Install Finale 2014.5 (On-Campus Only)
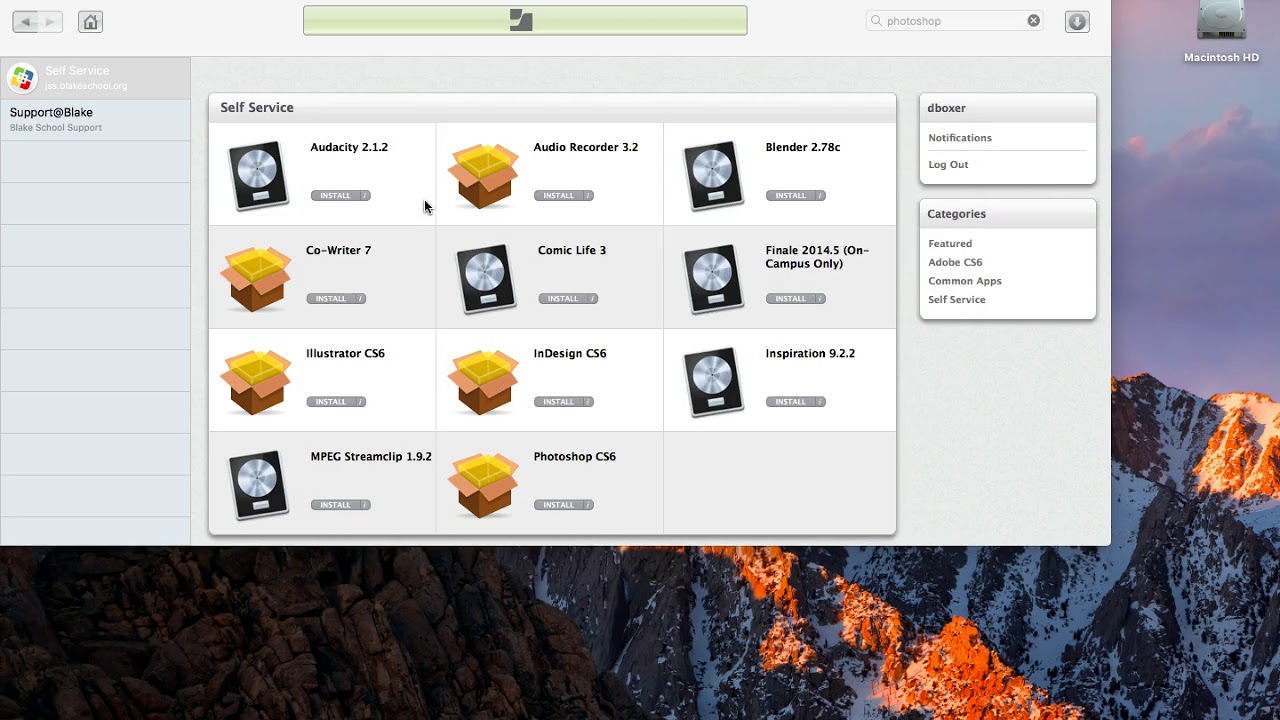1280x720 pixels. [790, 299]
